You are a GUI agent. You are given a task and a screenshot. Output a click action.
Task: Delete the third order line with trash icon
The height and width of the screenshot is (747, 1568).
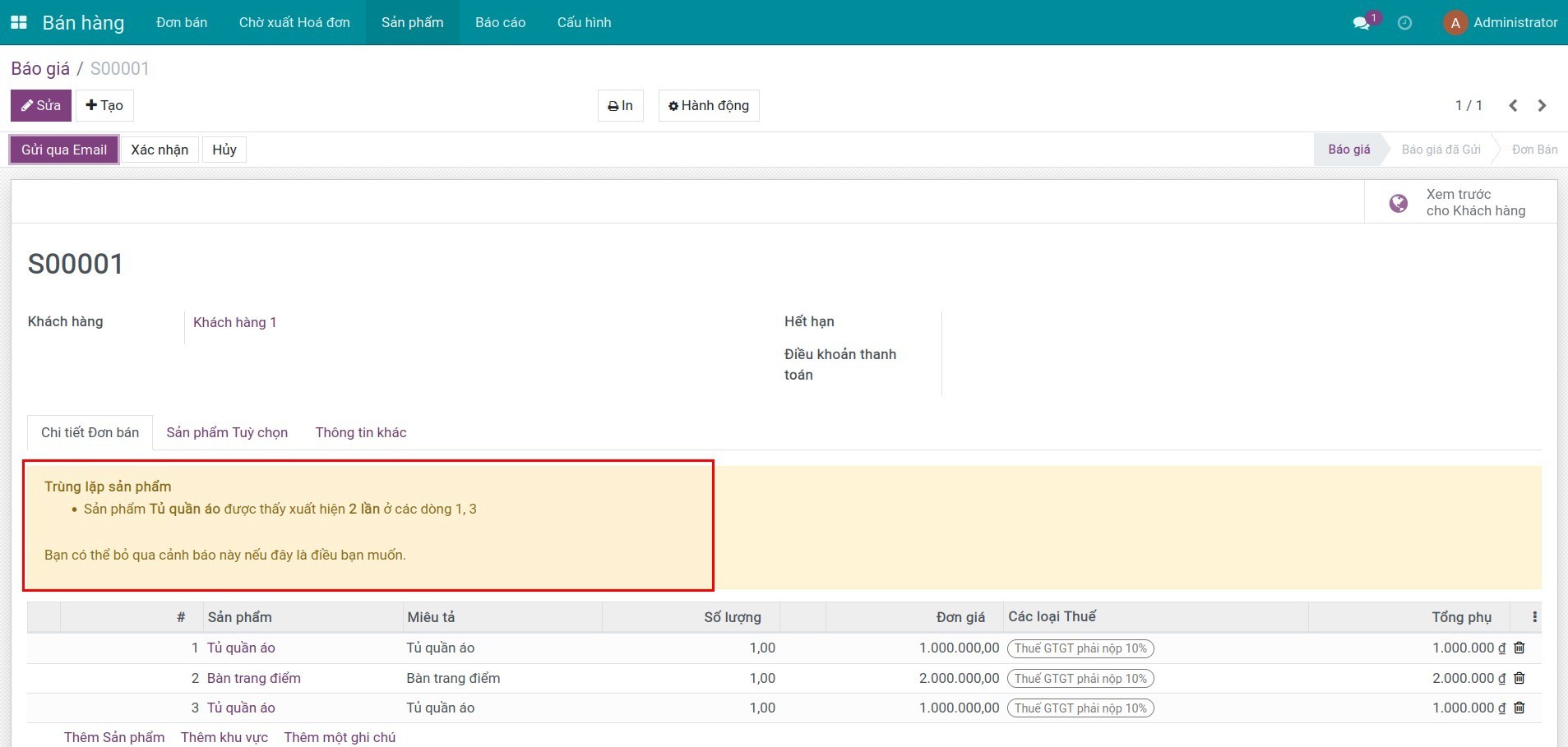click(1519, 708)
